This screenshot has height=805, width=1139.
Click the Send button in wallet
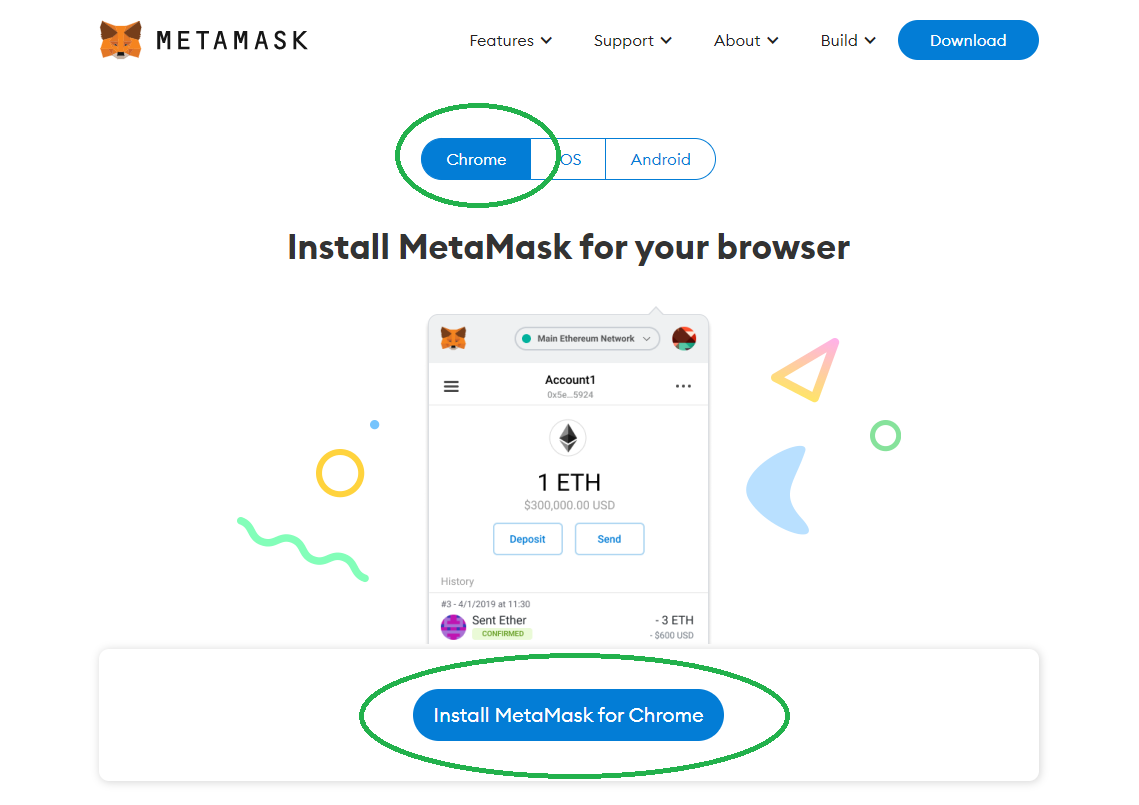[x=609, y=539]
